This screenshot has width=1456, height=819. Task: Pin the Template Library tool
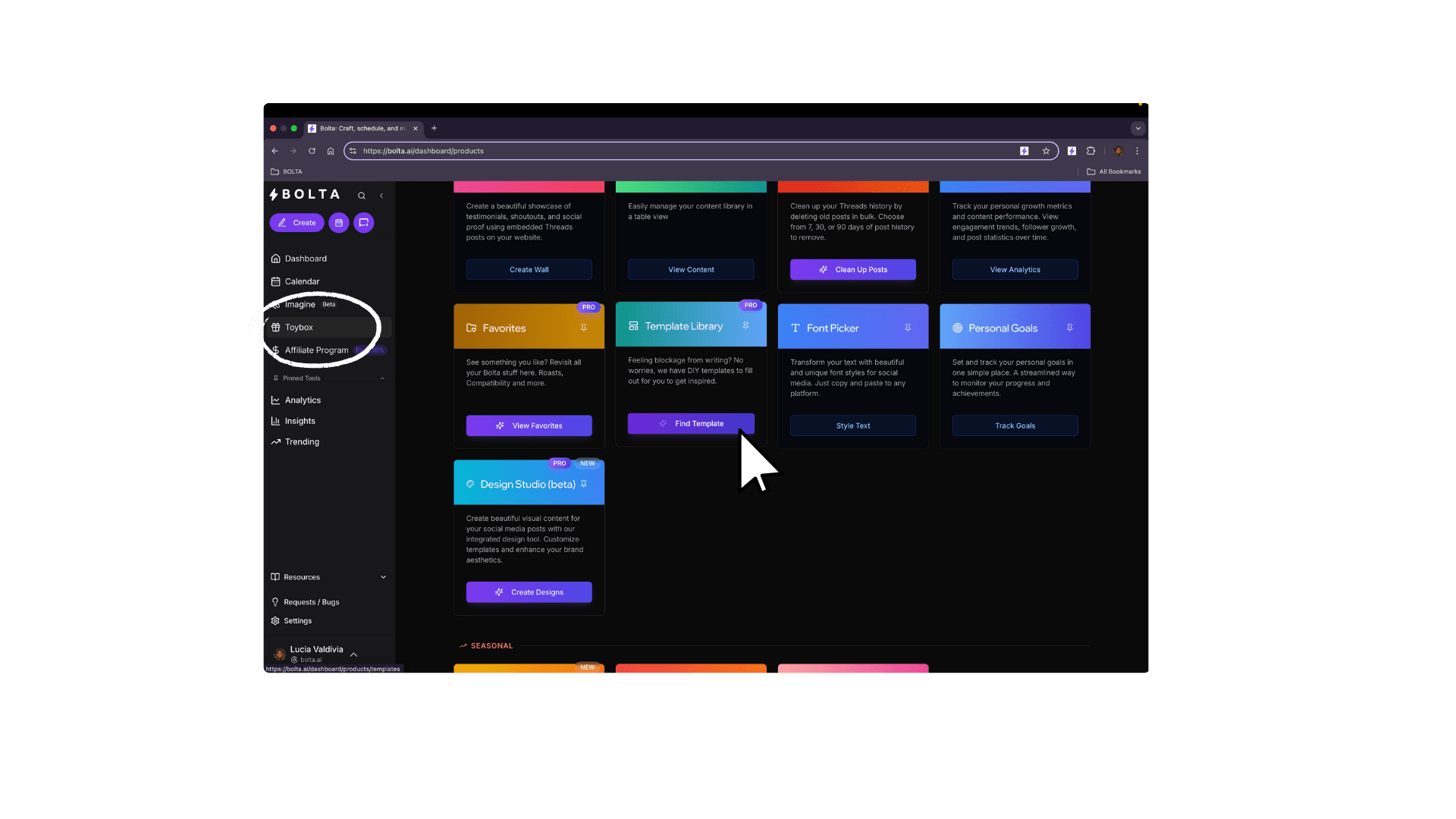pos(746,326)
